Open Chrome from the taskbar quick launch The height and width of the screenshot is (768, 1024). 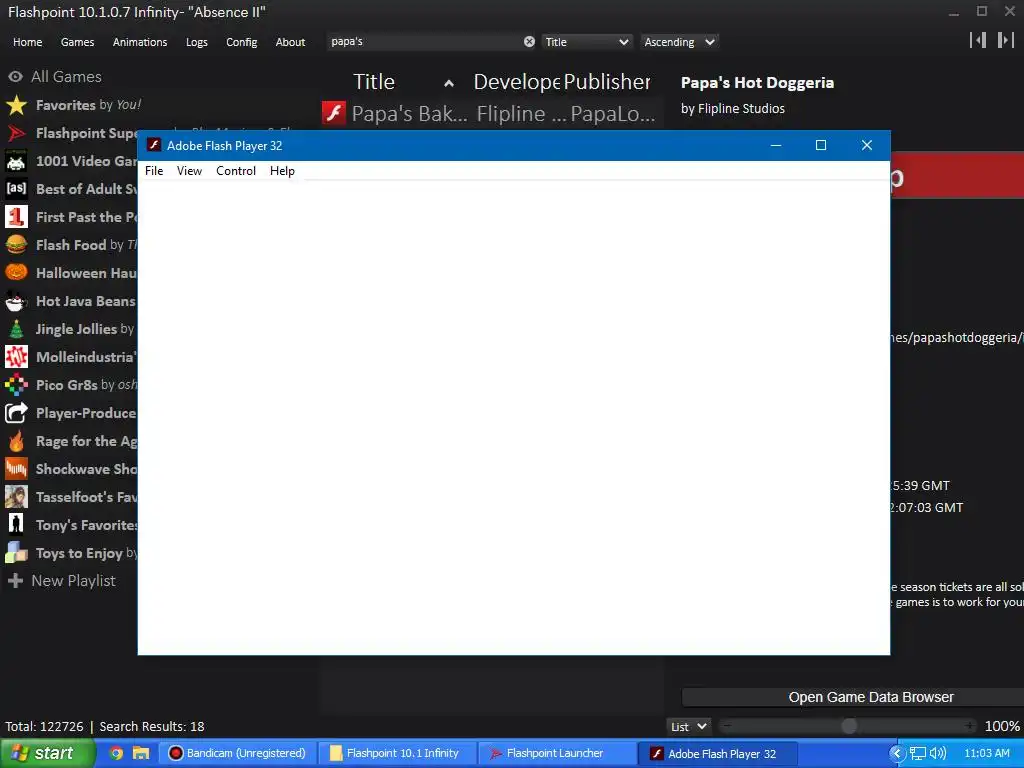116,753
